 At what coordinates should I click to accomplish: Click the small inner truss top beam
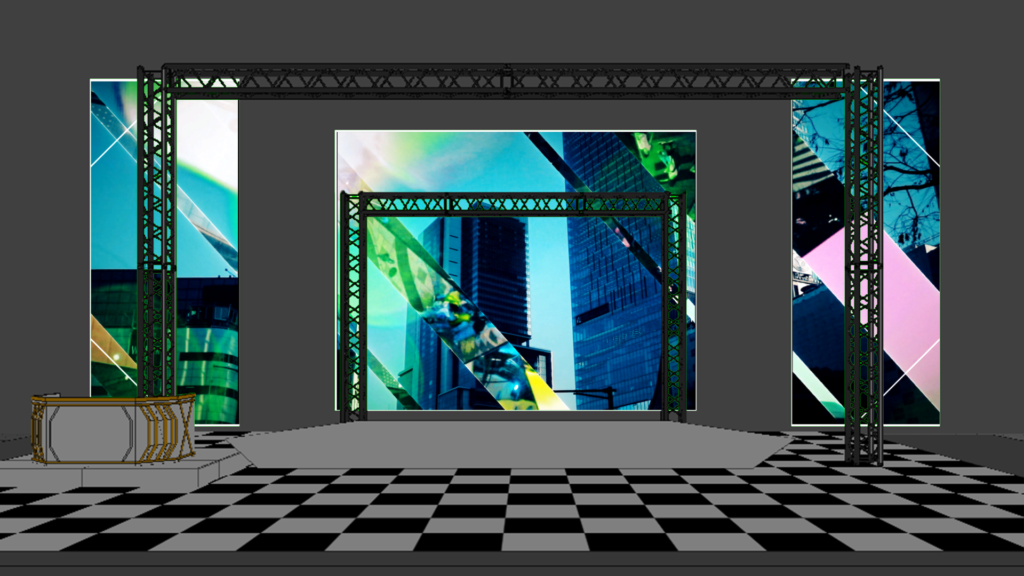click(512, 204)
